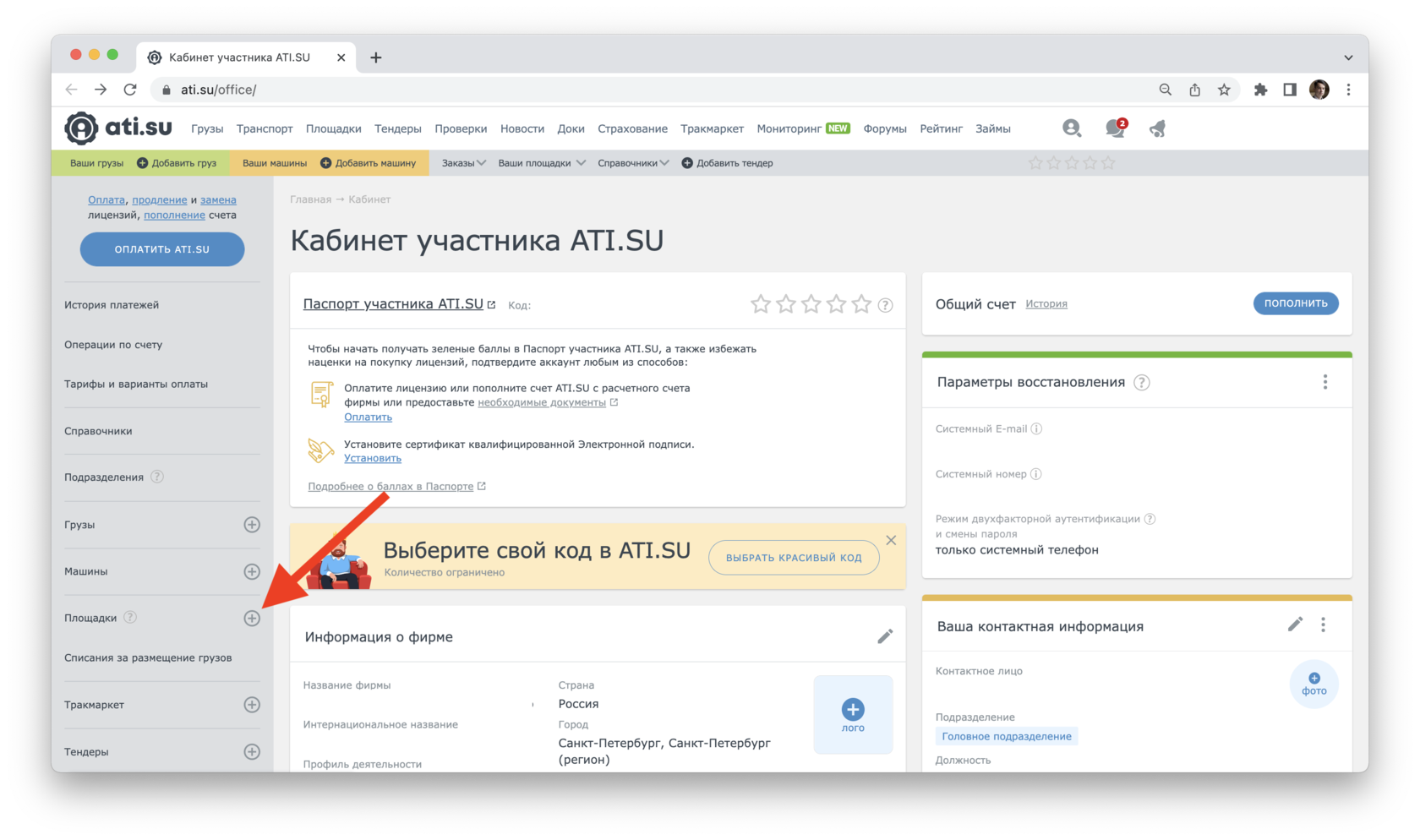Add contact photo with фото button
Image resolution: width=1420 pixels, height=840 pixels.
(x=1314, y=684)
